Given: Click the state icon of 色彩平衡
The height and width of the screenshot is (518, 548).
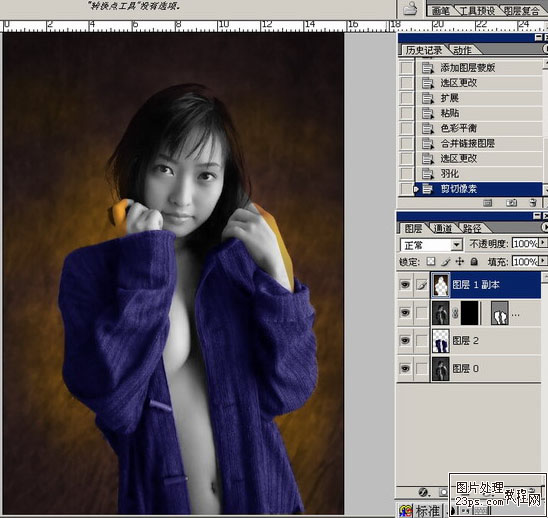Looking at the screenshot, I should pos(427,128).
